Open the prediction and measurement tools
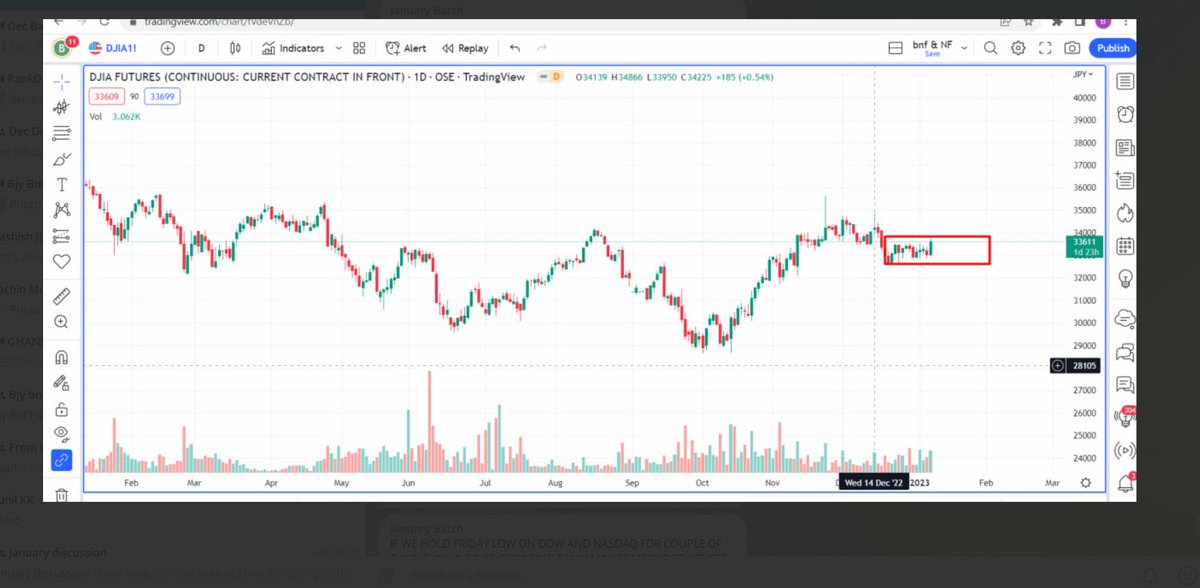Image resolution: width=1200 pixels, height=588 pixels. pyautogui.click(x=62, y=236)
